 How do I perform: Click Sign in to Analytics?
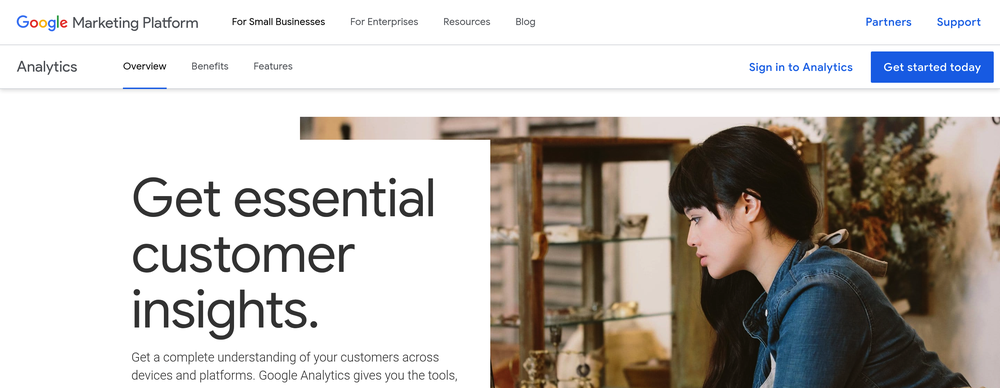click(800, 67)
